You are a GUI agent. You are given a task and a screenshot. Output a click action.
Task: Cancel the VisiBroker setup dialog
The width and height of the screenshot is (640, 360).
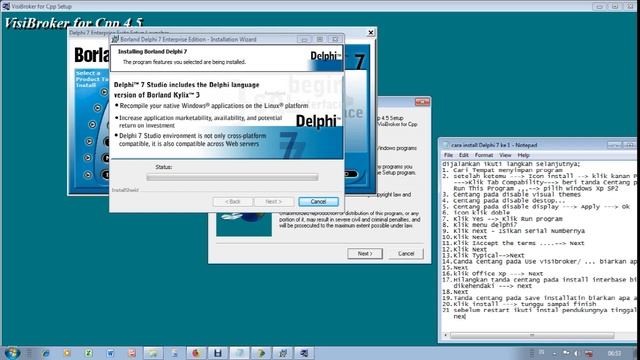(406, 253)
